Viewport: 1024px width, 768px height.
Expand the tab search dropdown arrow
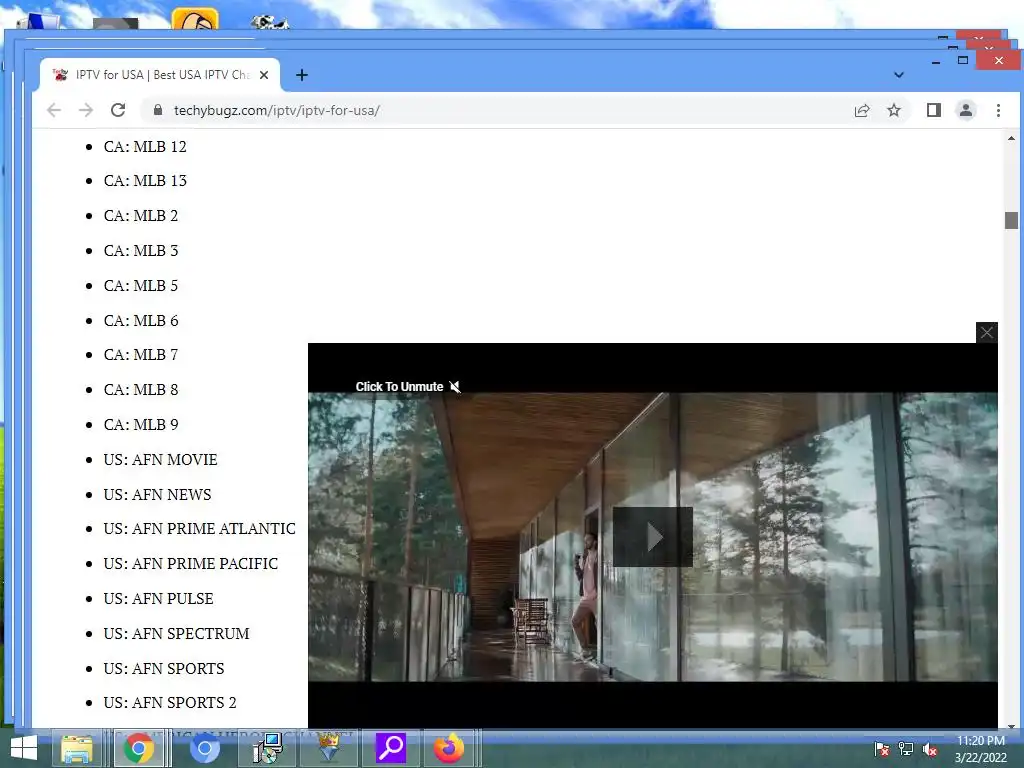click(899, 75)
